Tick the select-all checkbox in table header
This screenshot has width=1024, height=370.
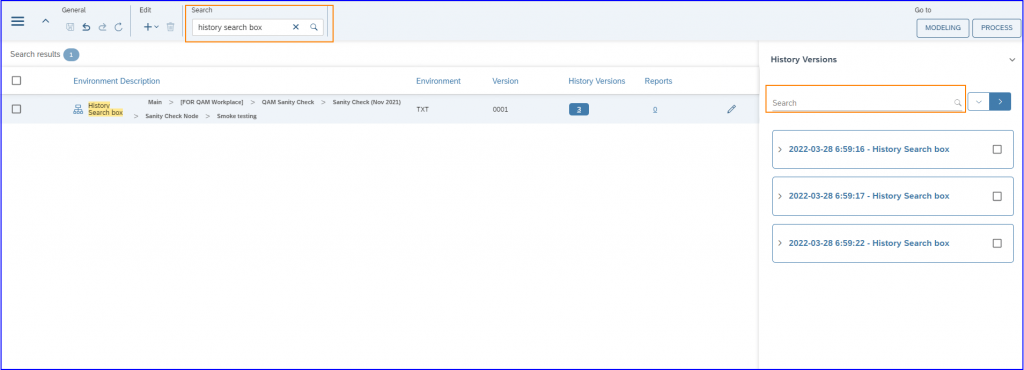tap(16, 81)
